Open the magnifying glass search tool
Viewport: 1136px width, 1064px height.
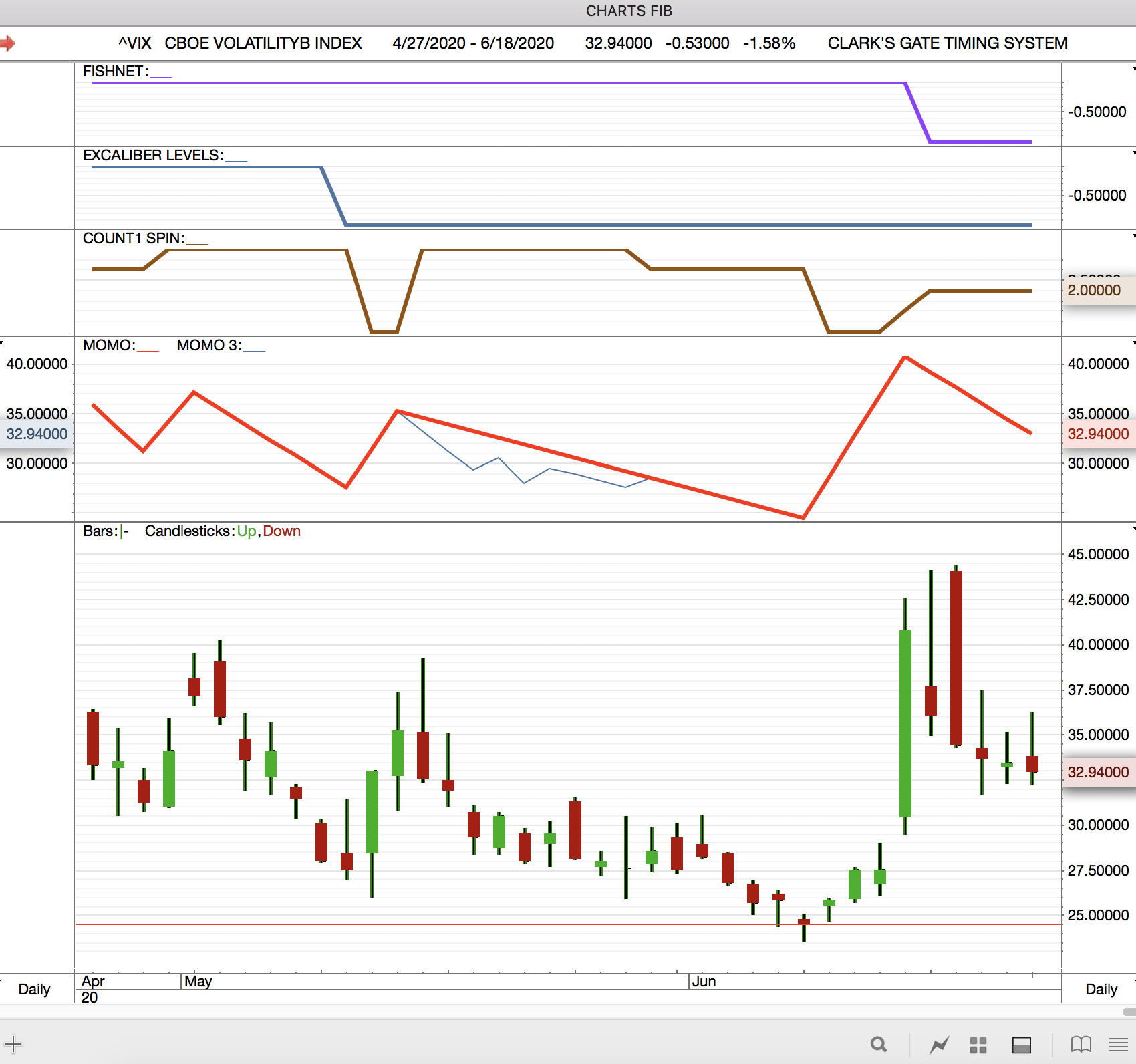(x=879, y=1044)
